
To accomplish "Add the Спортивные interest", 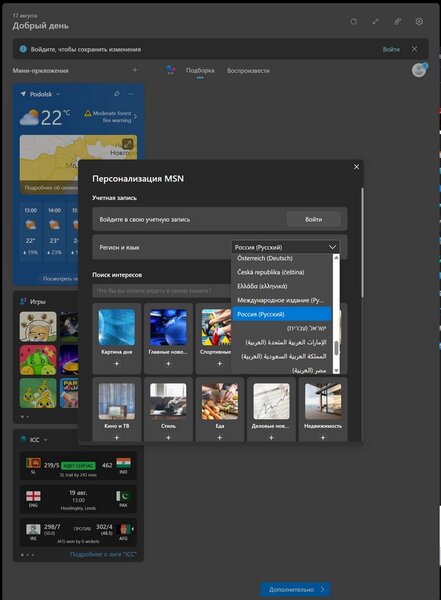I will 219,364.
